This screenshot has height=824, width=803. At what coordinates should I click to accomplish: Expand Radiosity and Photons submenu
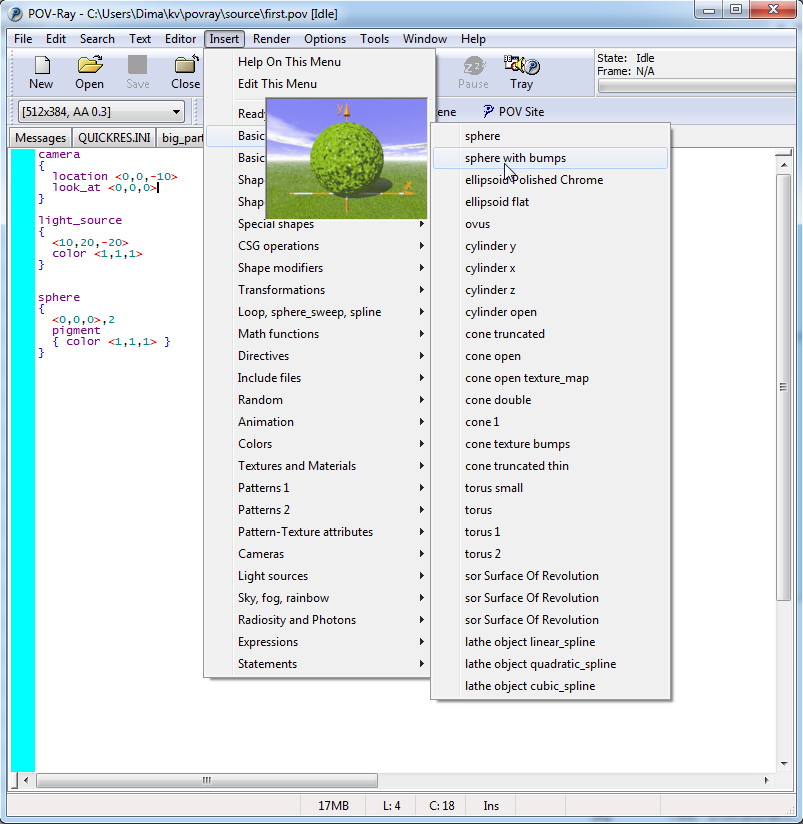[x=318, y=620]
